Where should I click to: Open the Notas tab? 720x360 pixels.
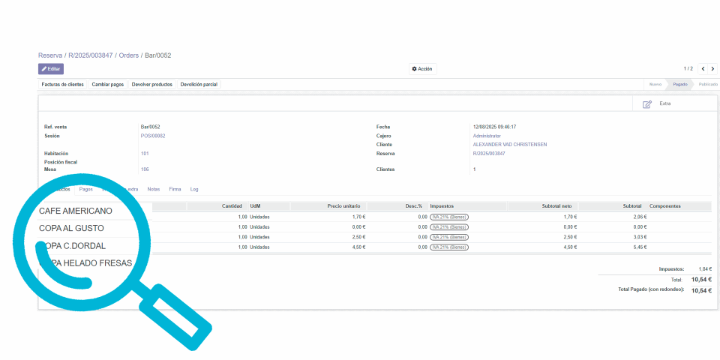153,189
